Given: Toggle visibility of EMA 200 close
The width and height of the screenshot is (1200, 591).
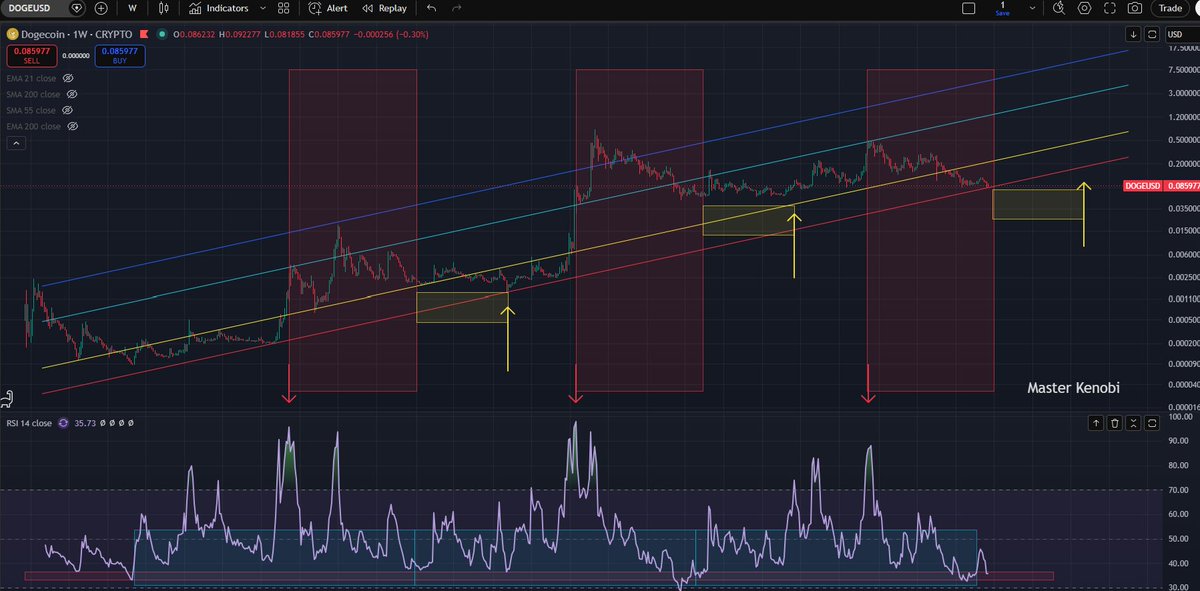Looking at the screenshot, I should (x=72, y=126).
